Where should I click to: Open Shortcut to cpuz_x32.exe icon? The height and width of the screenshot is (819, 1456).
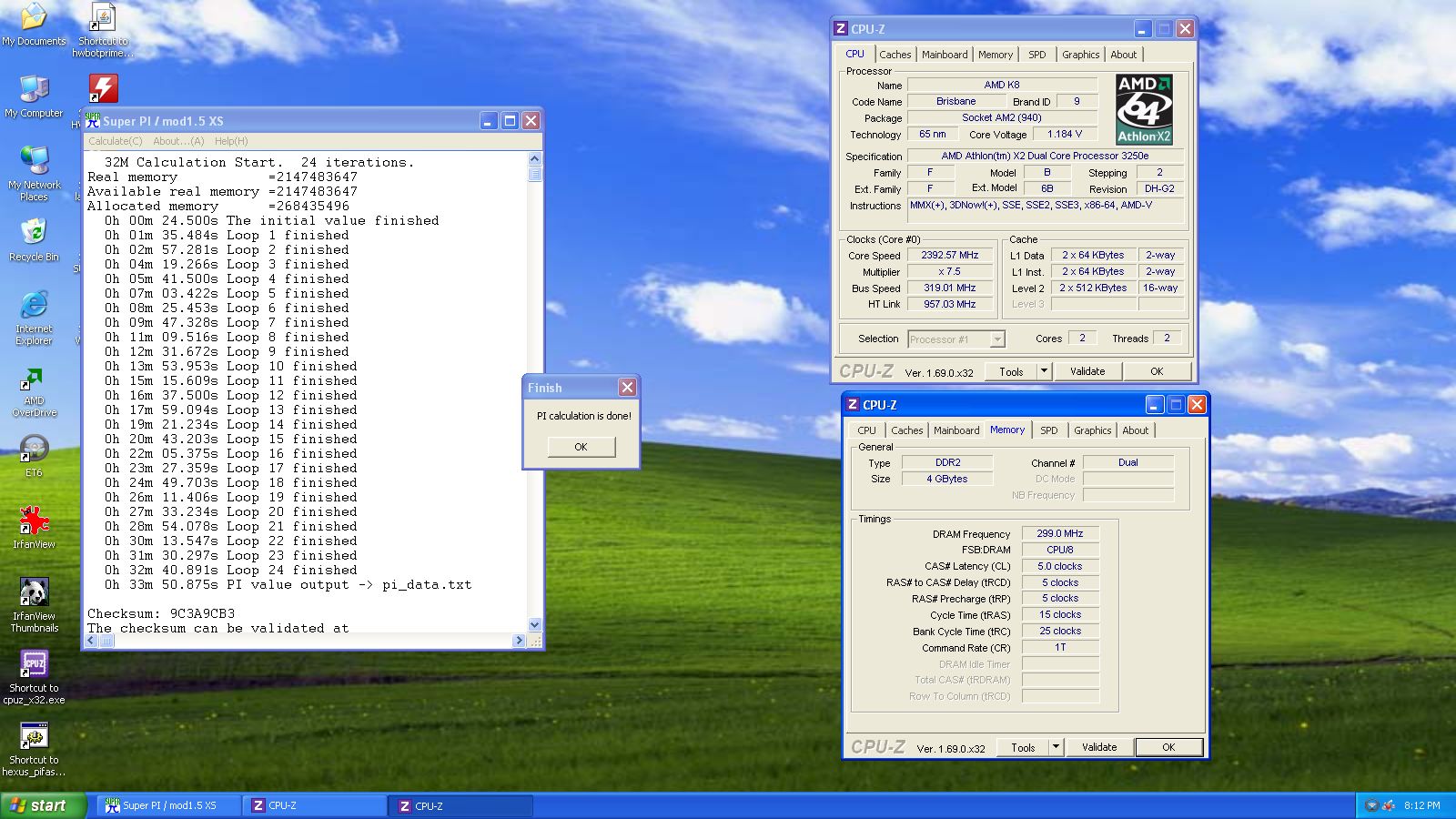[x=34, y=676]
